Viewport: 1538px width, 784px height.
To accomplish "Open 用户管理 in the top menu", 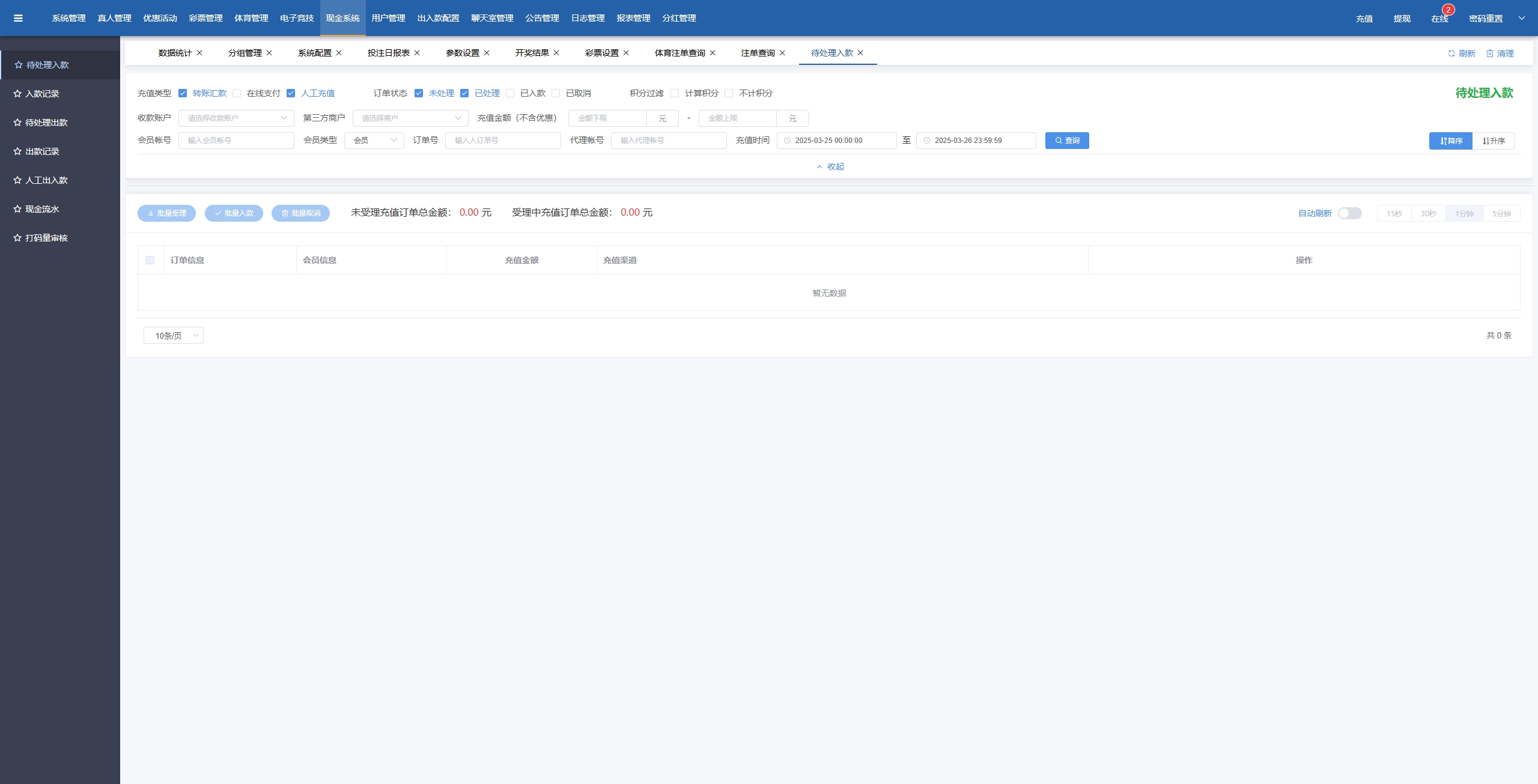I will (x=388, y=18).
